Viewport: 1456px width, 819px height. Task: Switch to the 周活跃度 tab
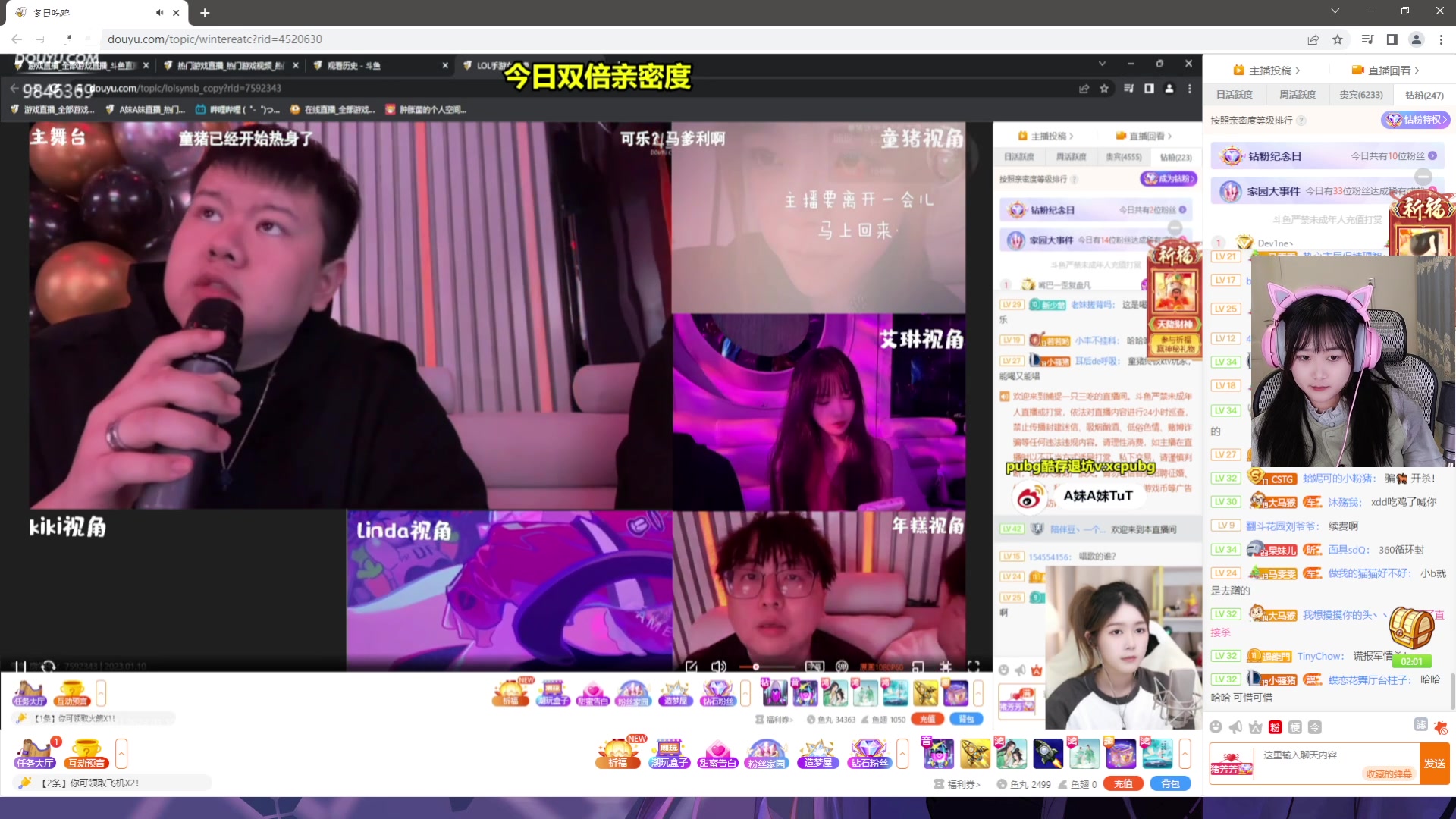[1298, 95]
